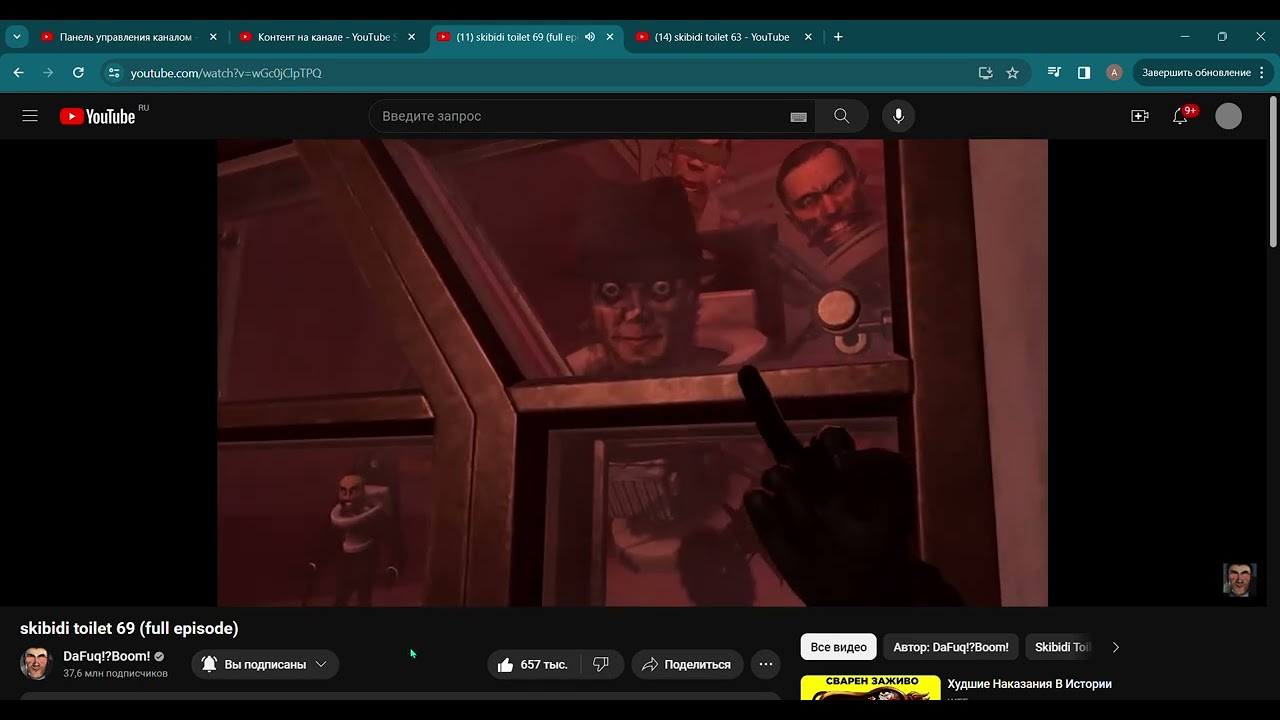Open the YouTube guide hamburger menu
This screenshot has width=1280, height=720.
(30, 116)
